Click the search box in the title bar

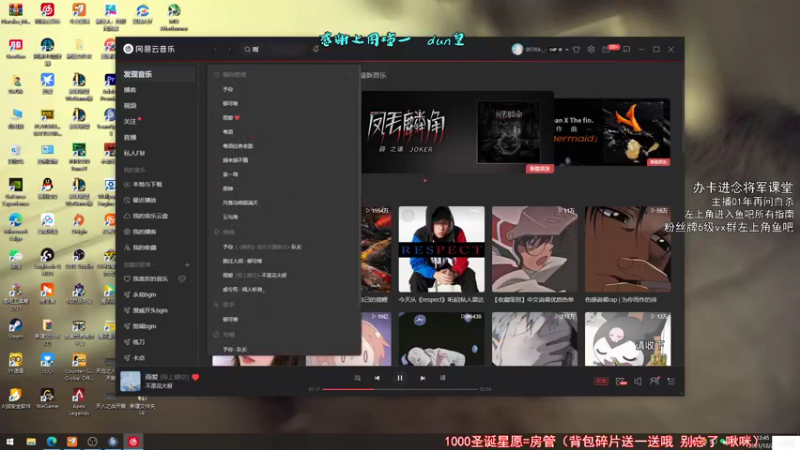pos(274,49)
